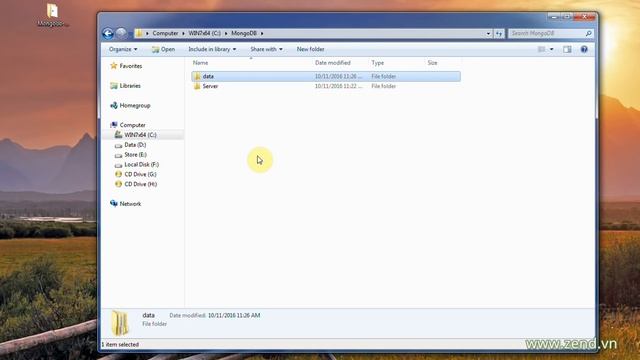This screenshot has width=640, height=360.
Task: Open the address bar history dropdown arrow
Action: tap(488, 33)
